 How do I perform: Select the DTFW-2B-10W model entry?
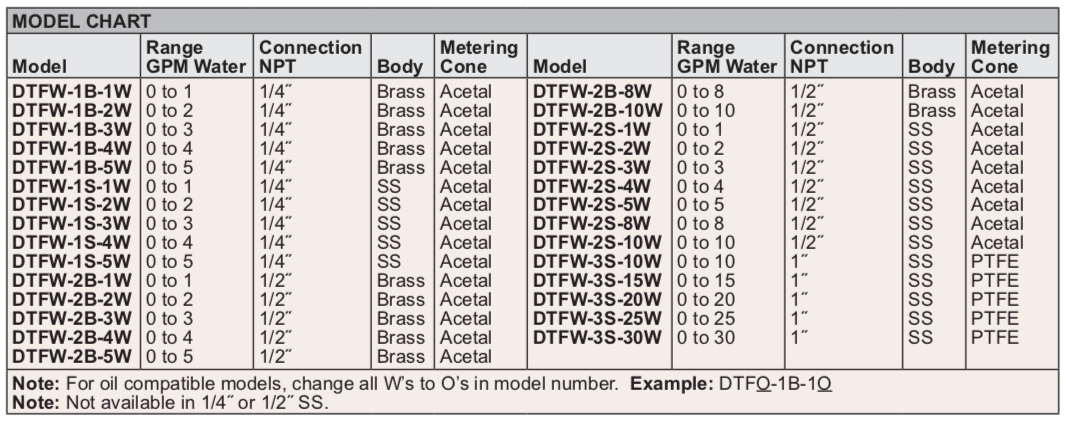[x=597, y=111]
